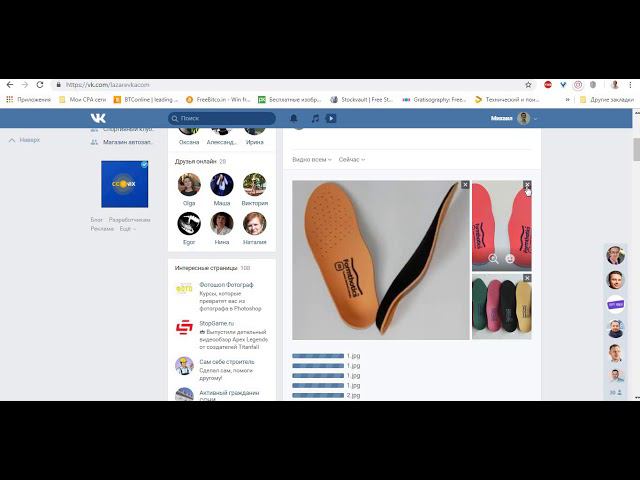Open Gratisography bookmark

coord(434,100)
